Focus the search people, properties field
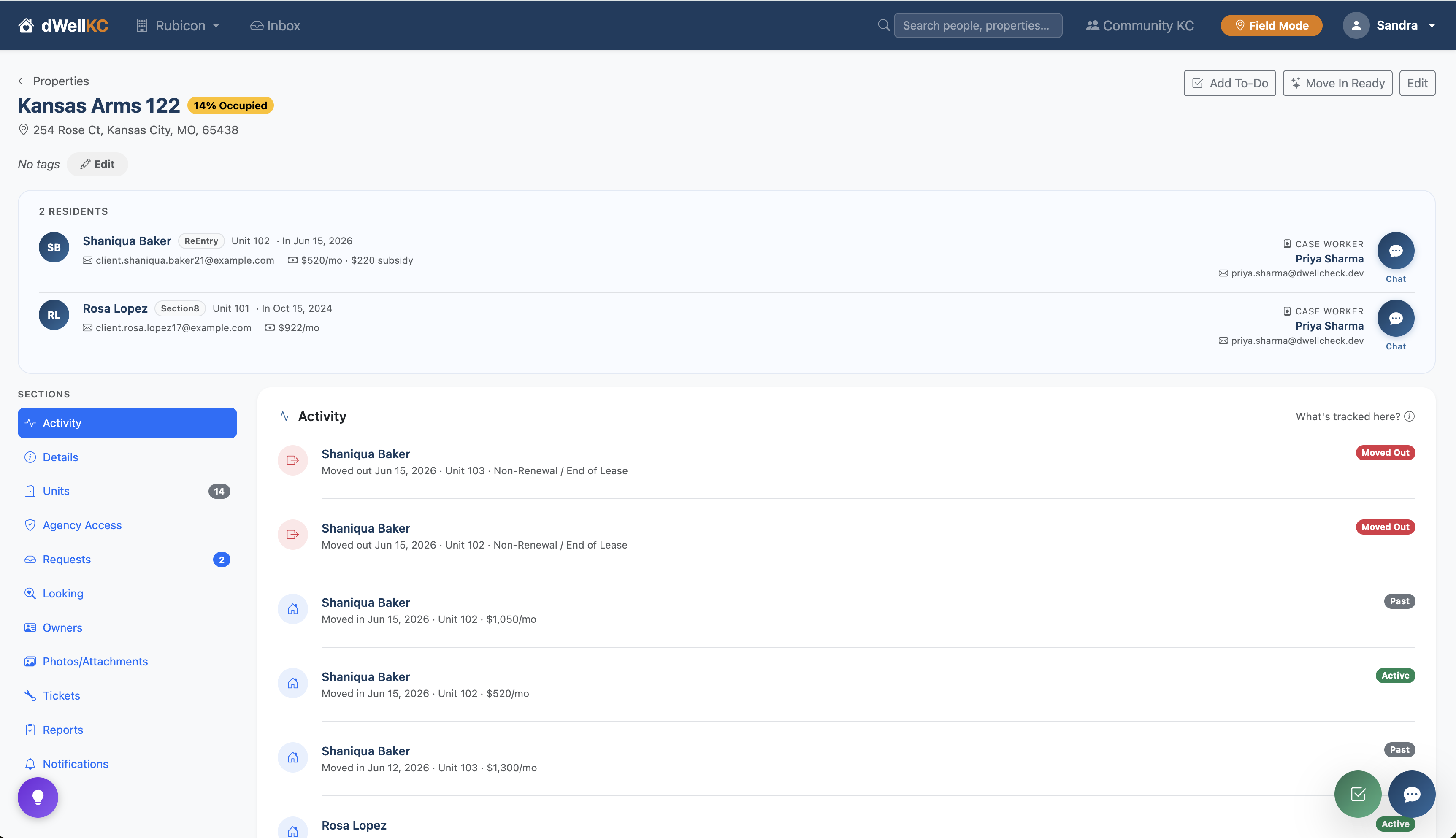1456x838 pixels. [x=978, y=25]
